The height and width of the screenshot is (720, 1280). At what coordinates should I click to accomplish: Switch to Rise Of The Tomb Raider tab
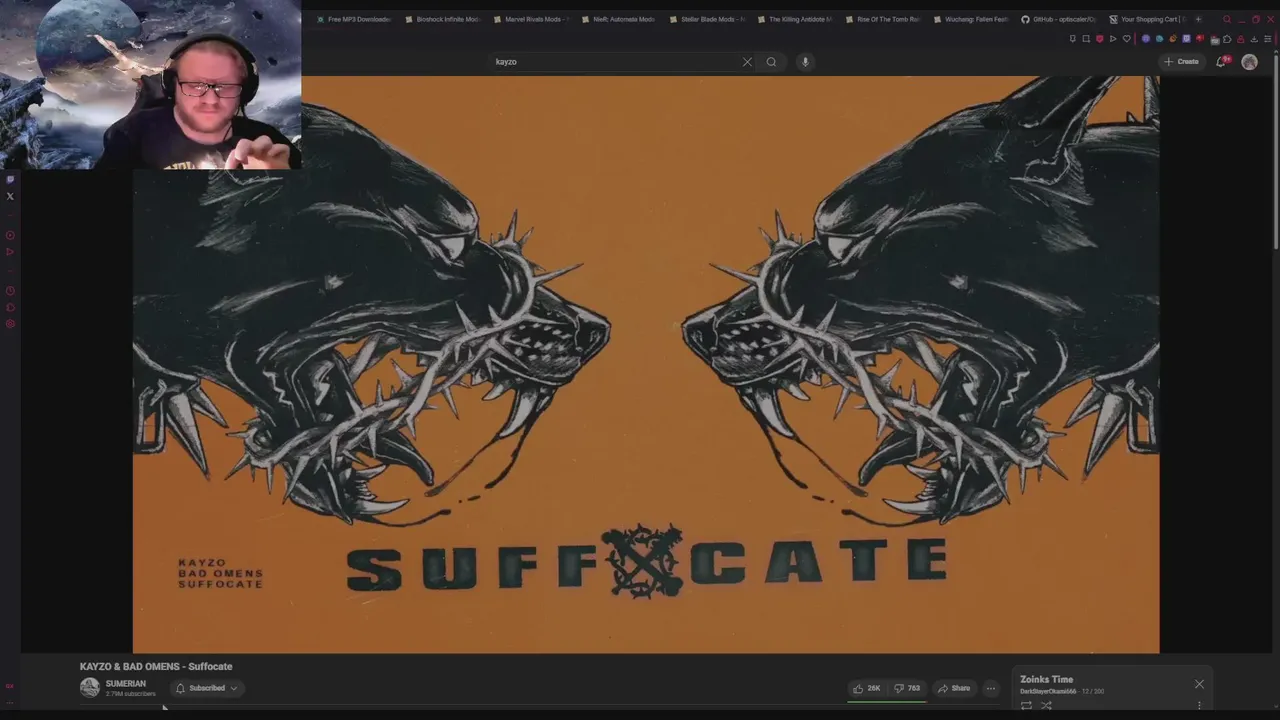pyautogui.click(x=882, y=19)
